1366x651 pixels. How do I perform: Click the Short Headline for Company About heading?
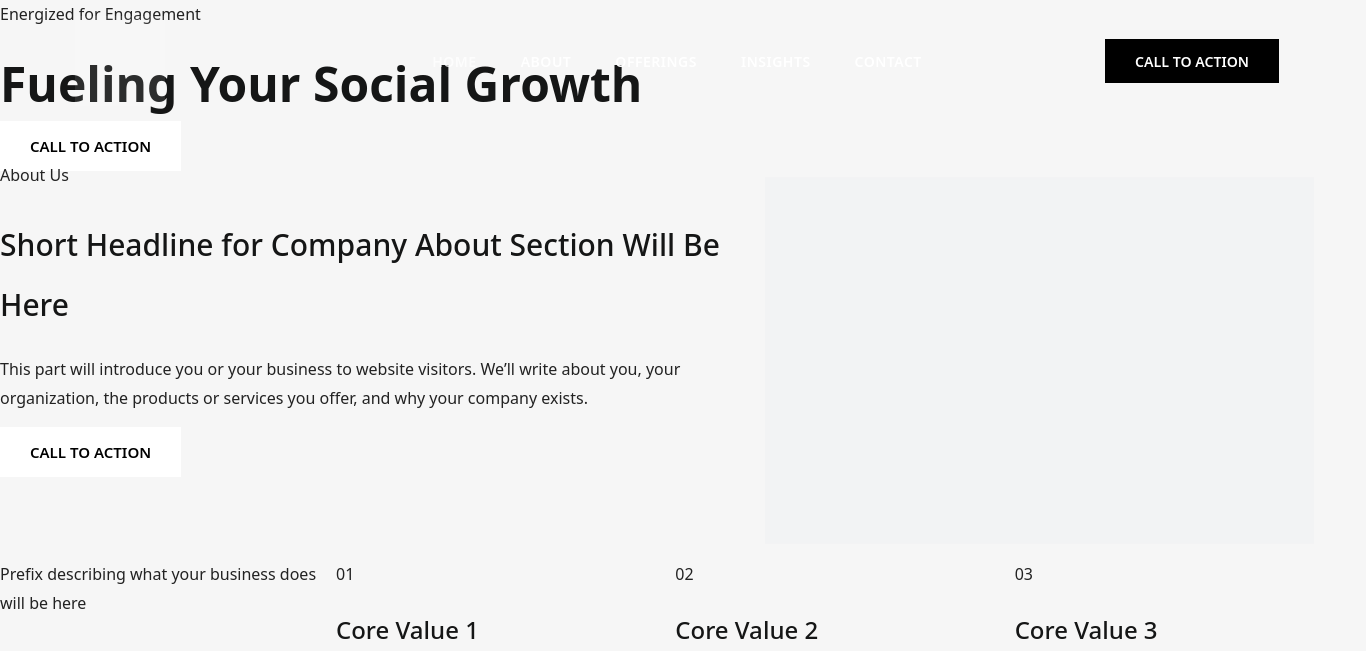coord(360,274)
